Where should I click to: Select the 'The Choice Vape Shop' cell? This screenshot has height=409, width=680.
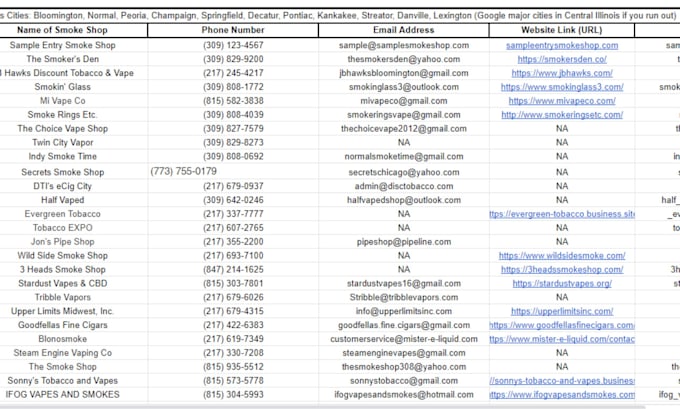73,128
